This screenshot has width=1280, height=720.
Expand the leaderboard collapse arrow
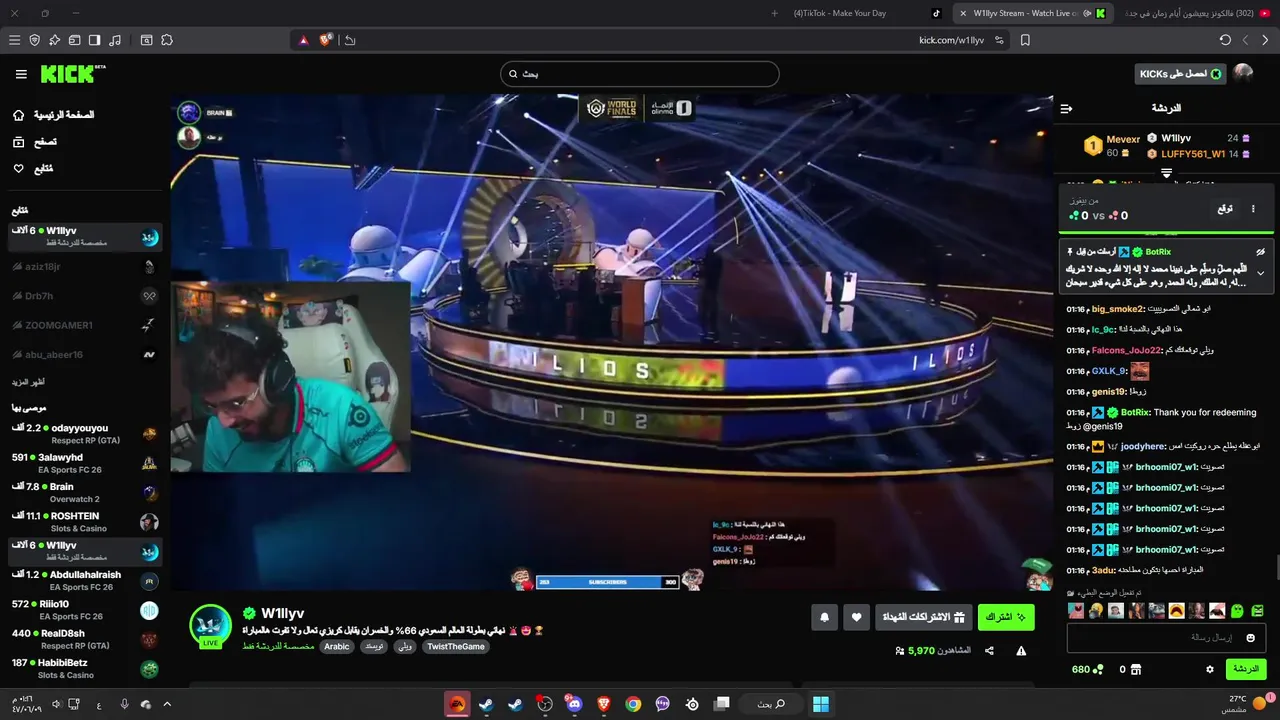[x=1166, y=173]
